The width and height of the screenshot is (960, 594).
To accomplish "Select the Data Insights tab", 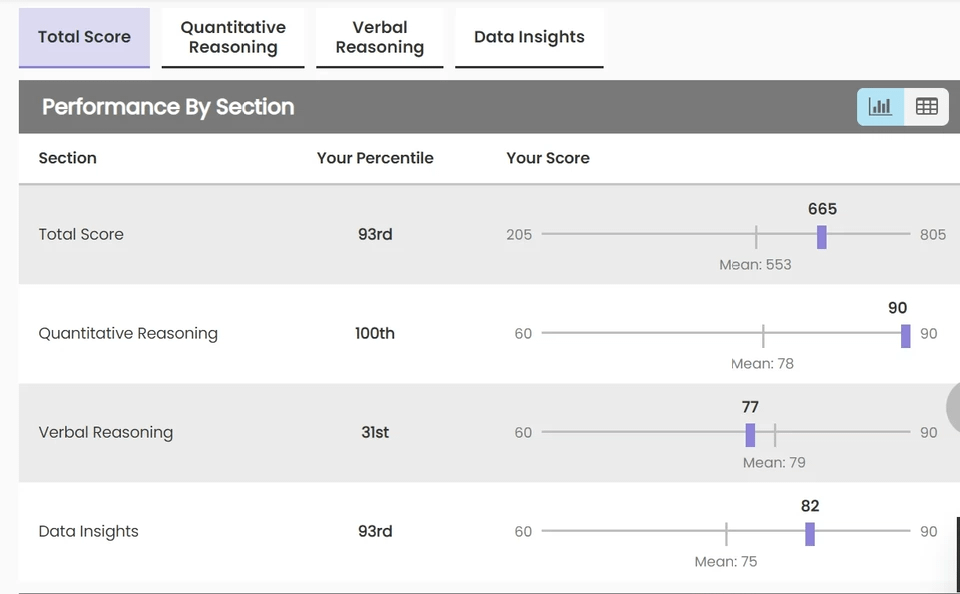I will click(x=529, y=37).
